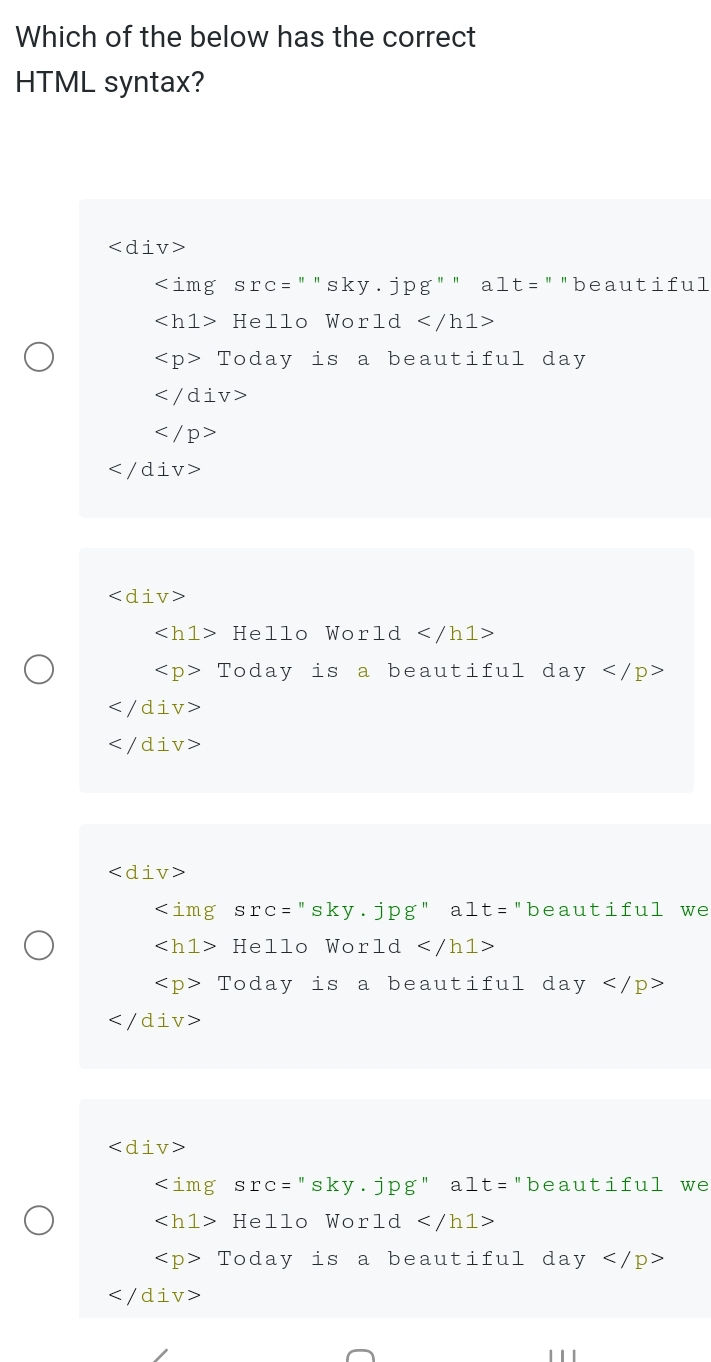This screenshot has height=1362, width=711.
Task: Select the fourth answer's radio button
Action: tap(39, 1220)
